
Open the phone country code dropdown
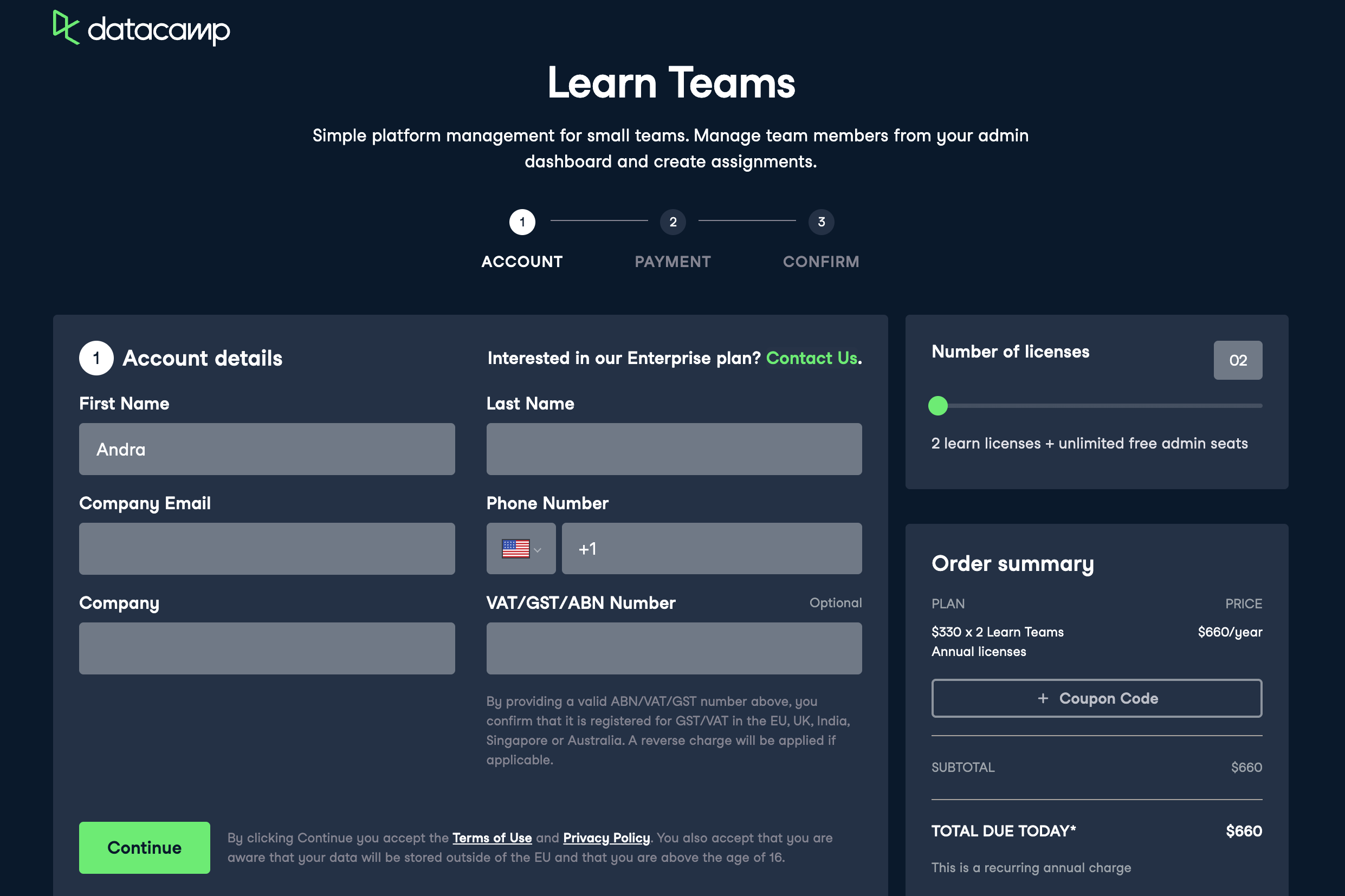536,550
